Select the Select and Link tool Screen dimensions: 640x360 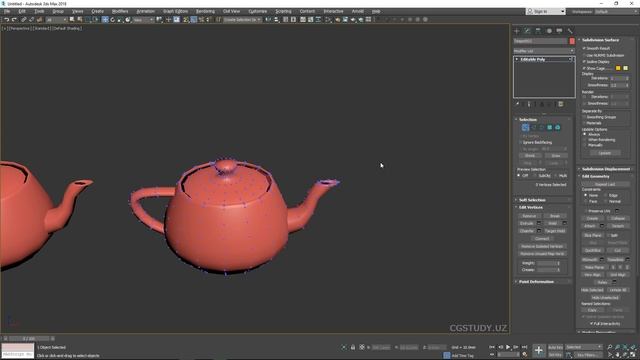click(x=24, y=20)
